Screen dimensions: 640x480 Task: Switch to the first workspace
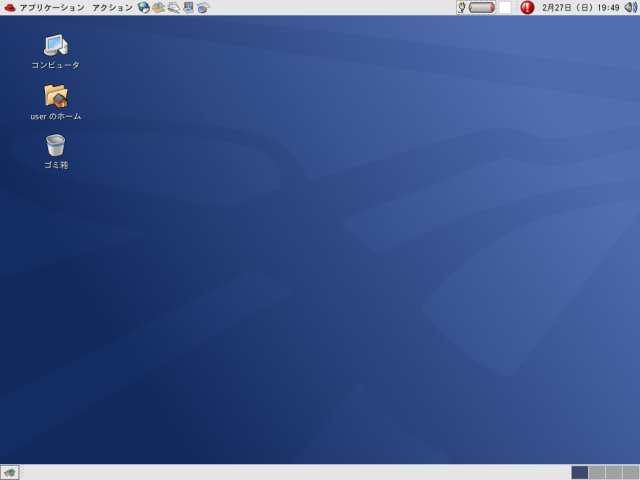point(580,473)
